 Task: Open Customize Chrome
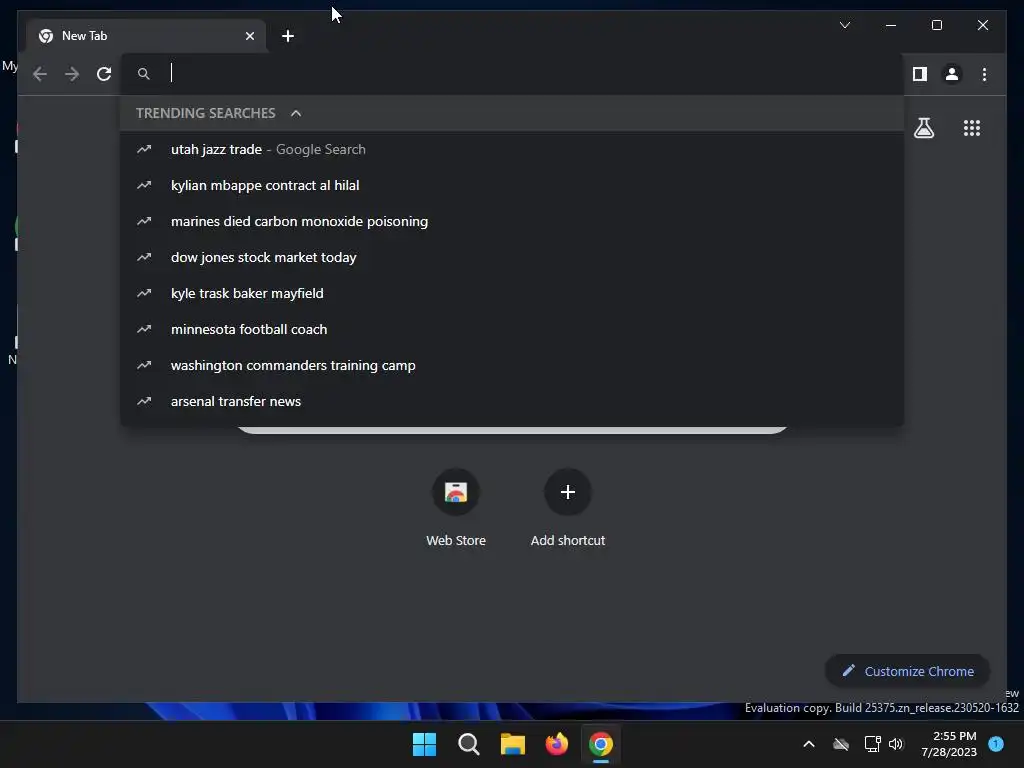[907, 671]
